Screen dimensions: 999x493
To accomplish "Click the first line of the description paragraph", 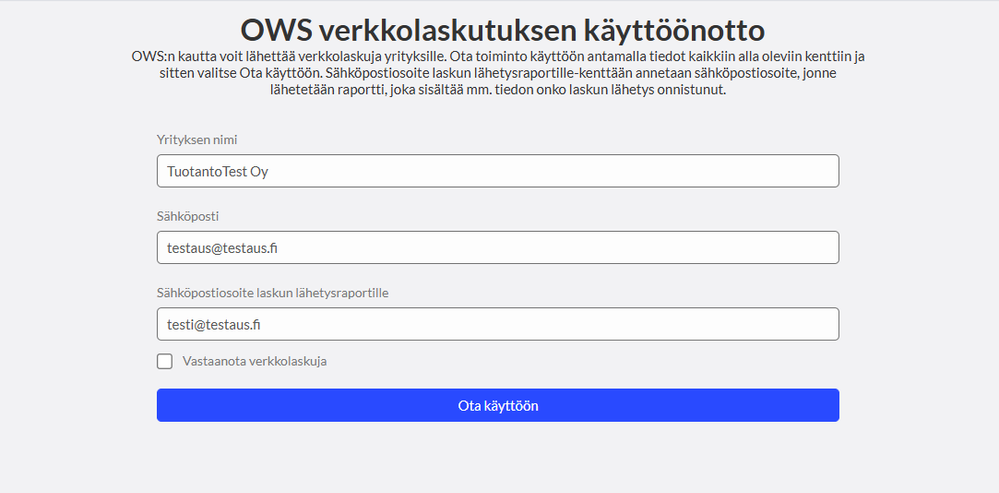I will 498,56.
